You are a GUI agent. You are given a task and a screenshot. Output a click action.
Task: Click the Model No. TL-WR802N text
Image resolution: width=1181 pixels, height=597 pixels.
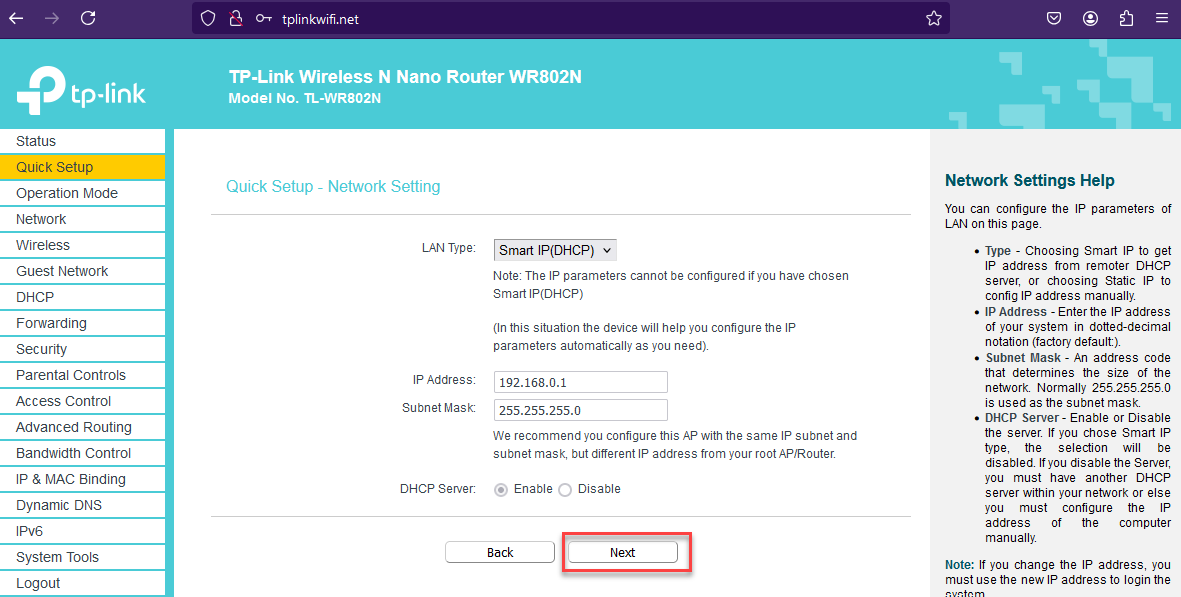point(304,99)
